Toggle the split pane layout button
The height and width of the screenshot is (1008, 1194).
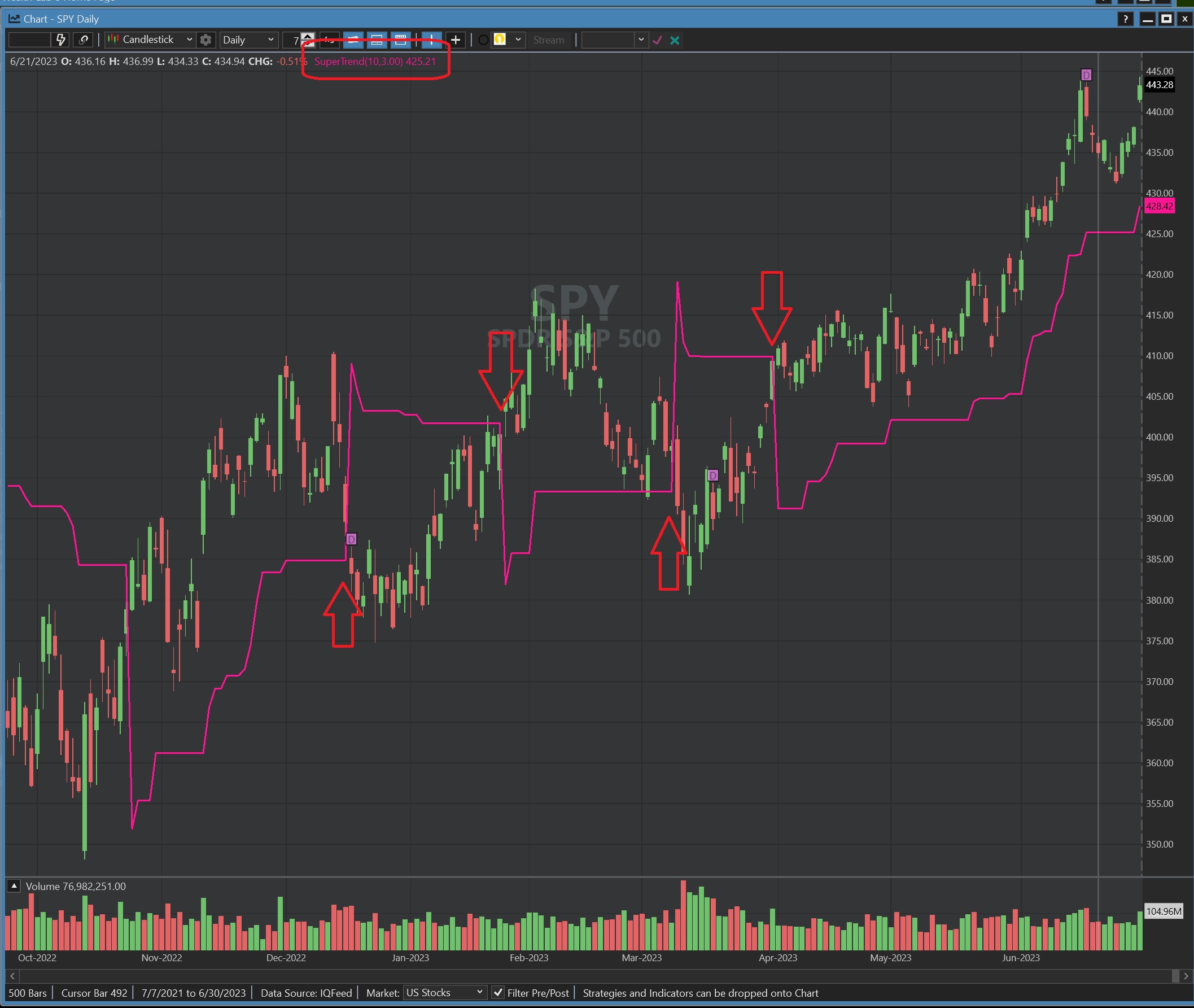(377, 40)
